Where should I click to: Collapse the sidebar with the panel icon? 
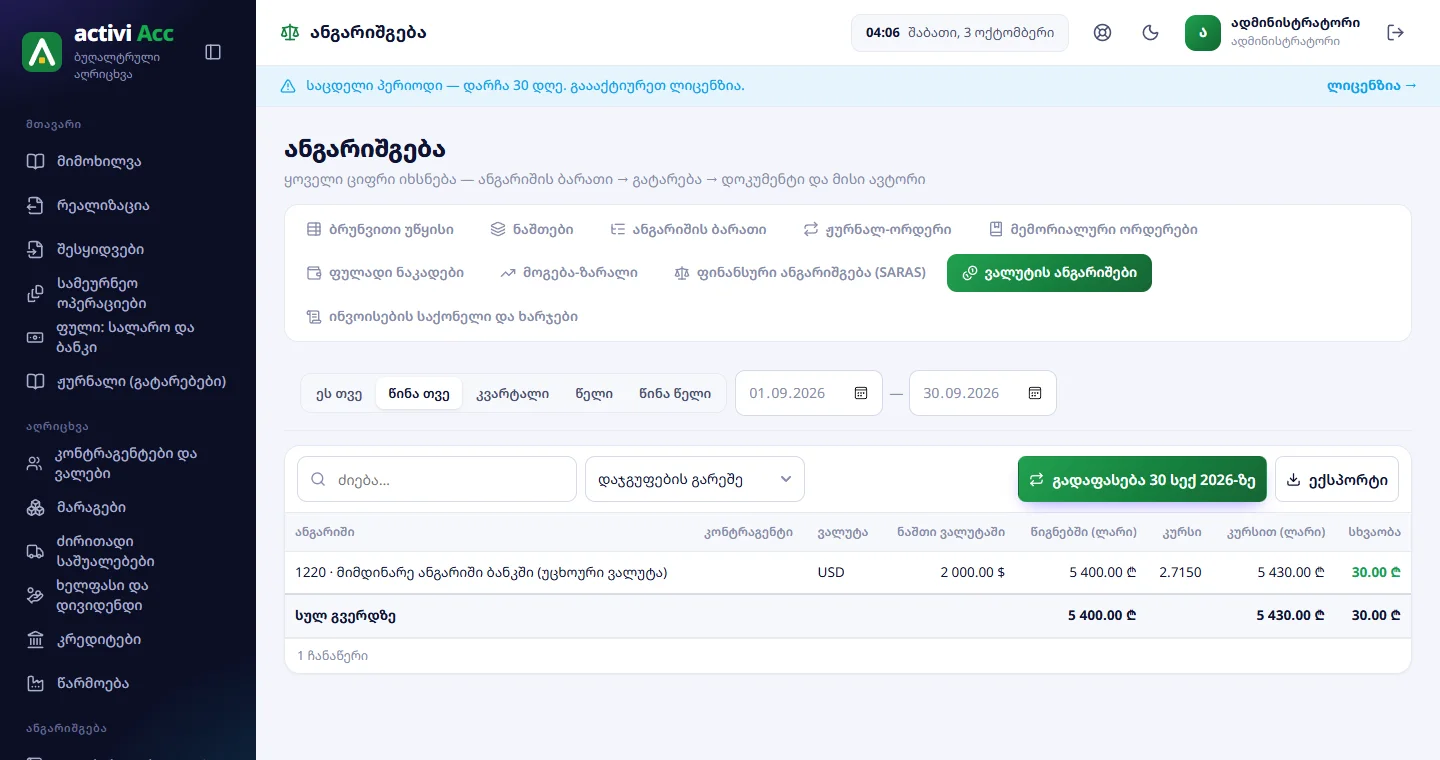[213, 52]
